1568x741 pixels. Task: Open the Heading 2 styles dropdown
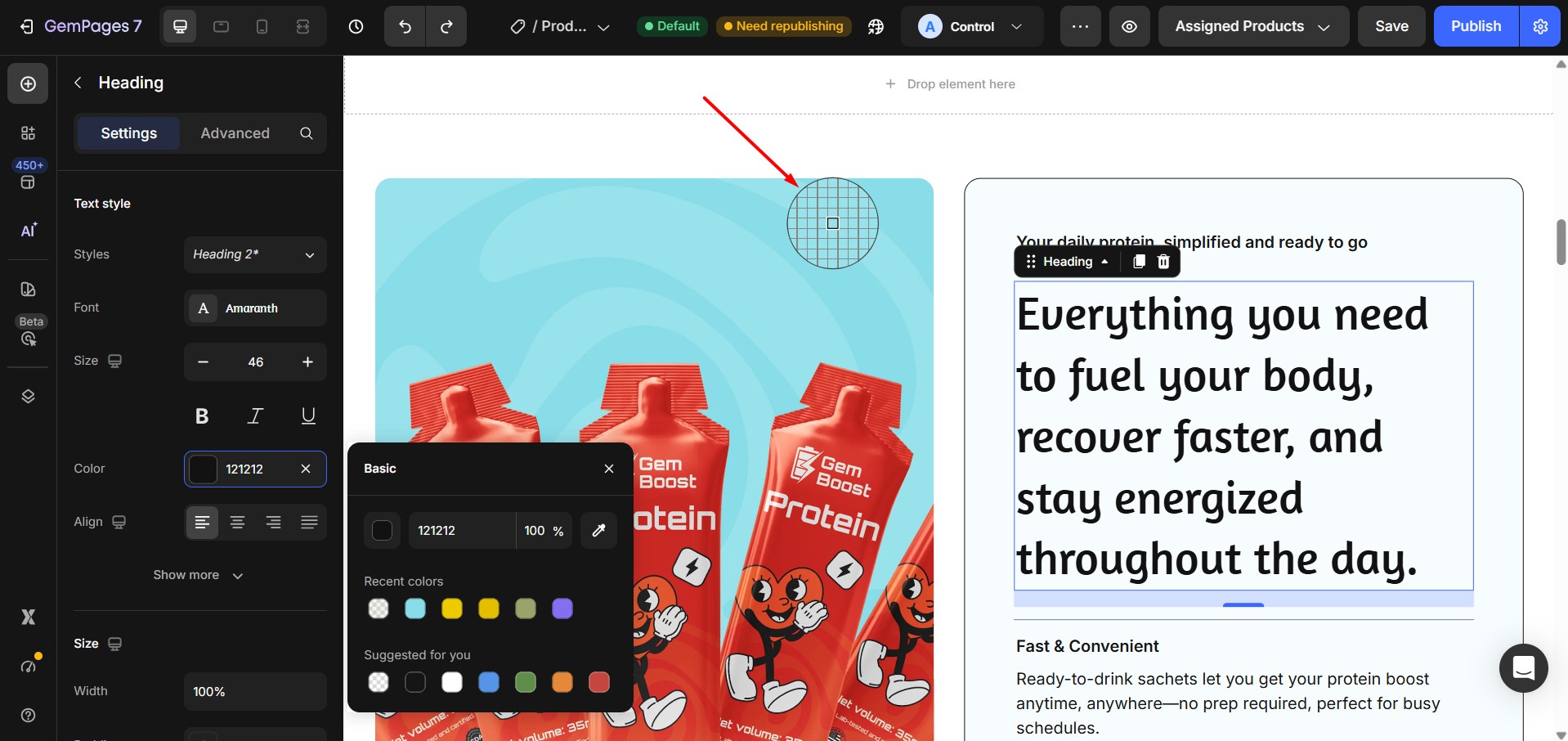[254, 254]
